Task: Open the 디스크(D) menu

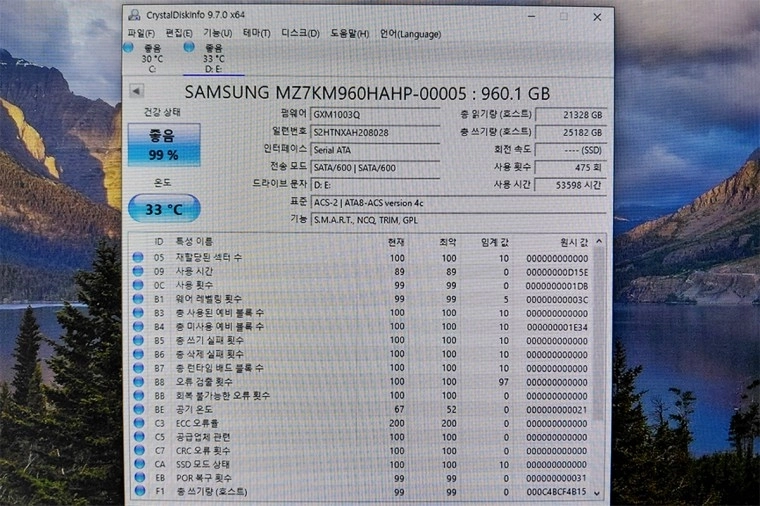Action: pos(301,33)
